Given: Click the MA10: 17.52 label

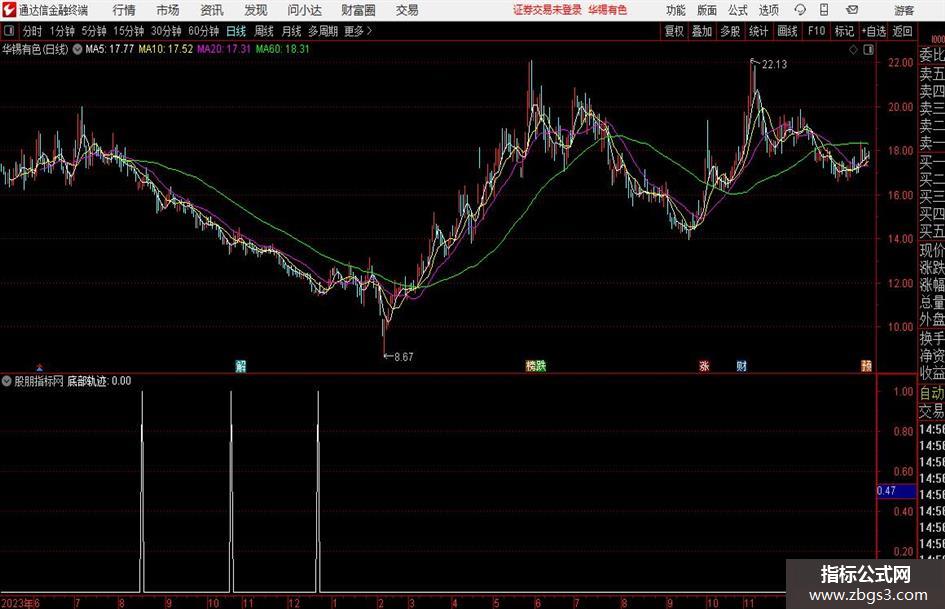Looking at the screenshot, I should coord(166,49).
